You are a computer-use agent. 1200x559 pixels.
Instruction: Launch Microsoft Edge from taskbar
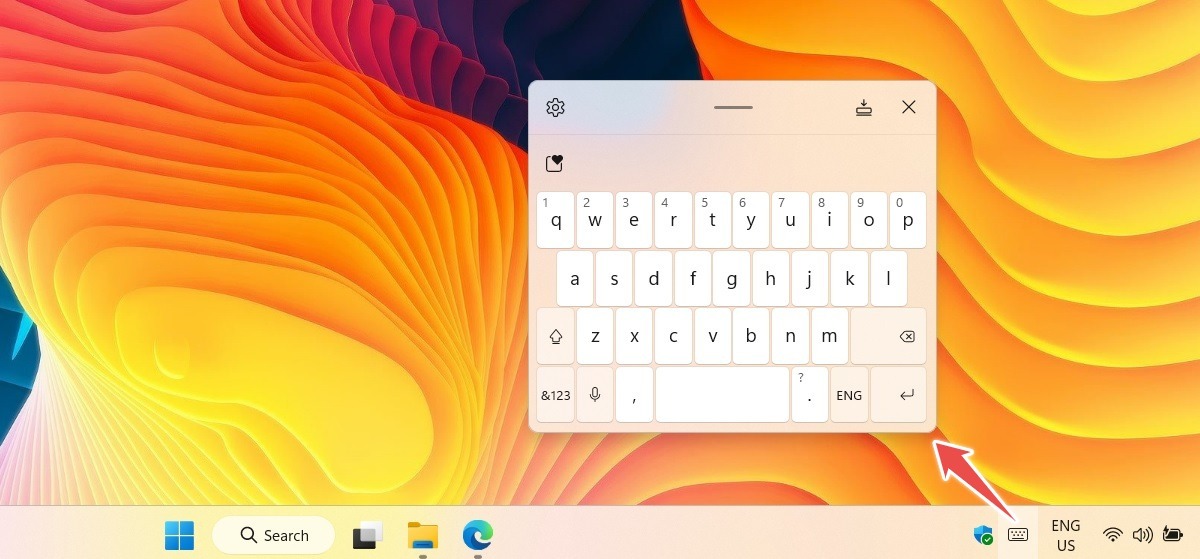point(478,536)
